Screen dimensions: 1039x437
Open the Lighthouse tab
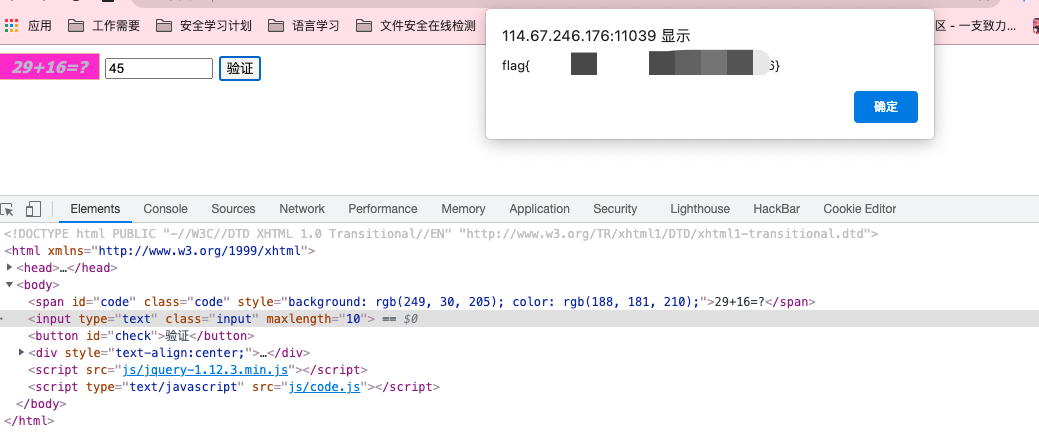700,209
